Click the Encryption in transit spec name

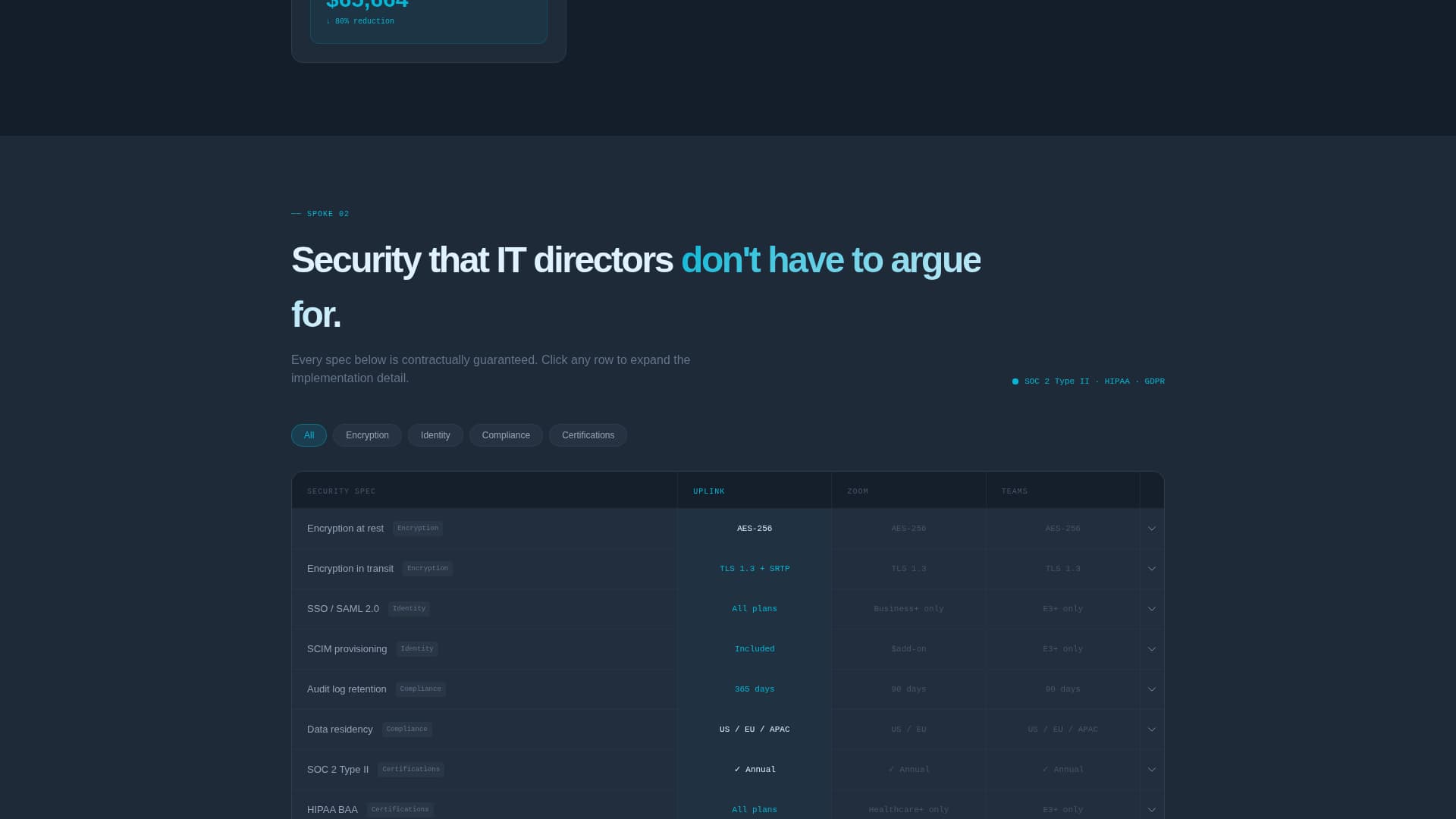(x=350, y=569)
